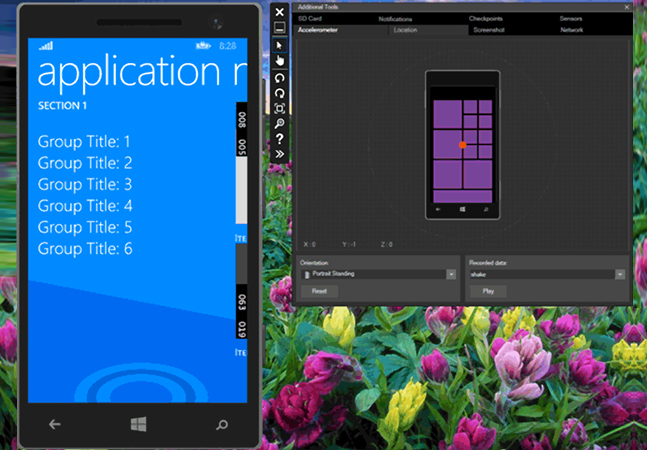Viewport: 647px width, 450px height.
Task: Tap Group Title: 2 in the phone app
Action: click(x=85, y=163)
